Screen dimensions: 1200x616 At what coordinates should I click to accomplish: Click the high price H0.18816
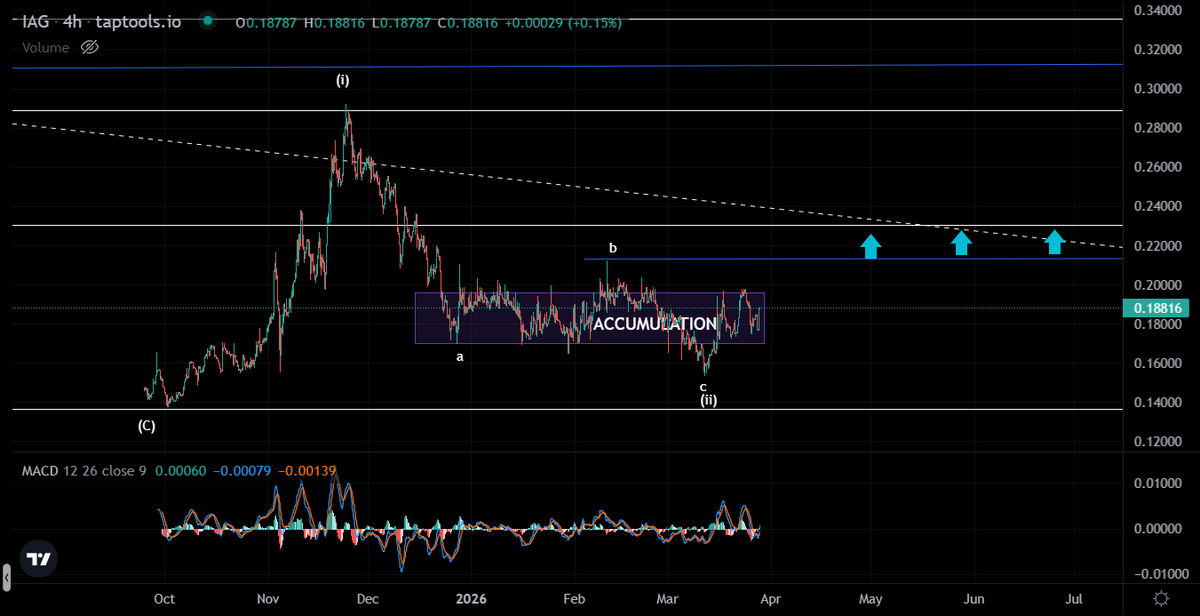(x=336, y=21)
